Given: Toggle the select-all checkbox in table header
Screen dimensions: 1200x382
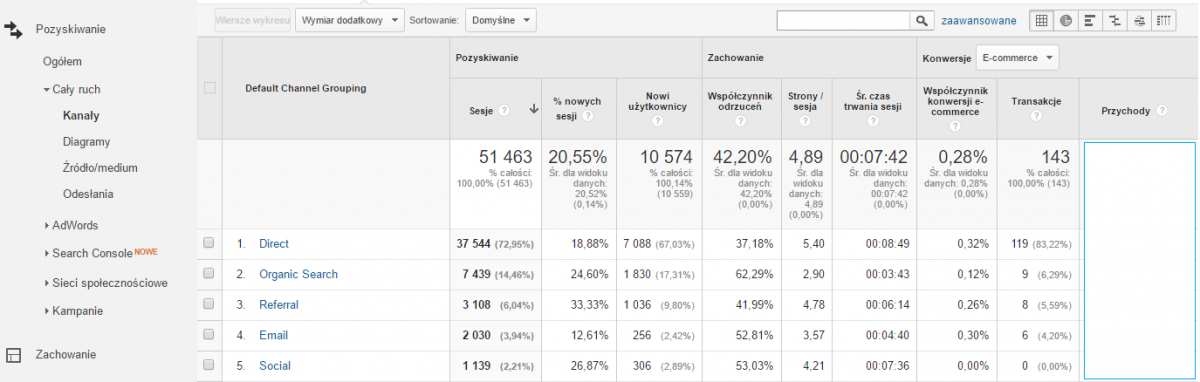Looking at the screenshot, I should 209,88.
